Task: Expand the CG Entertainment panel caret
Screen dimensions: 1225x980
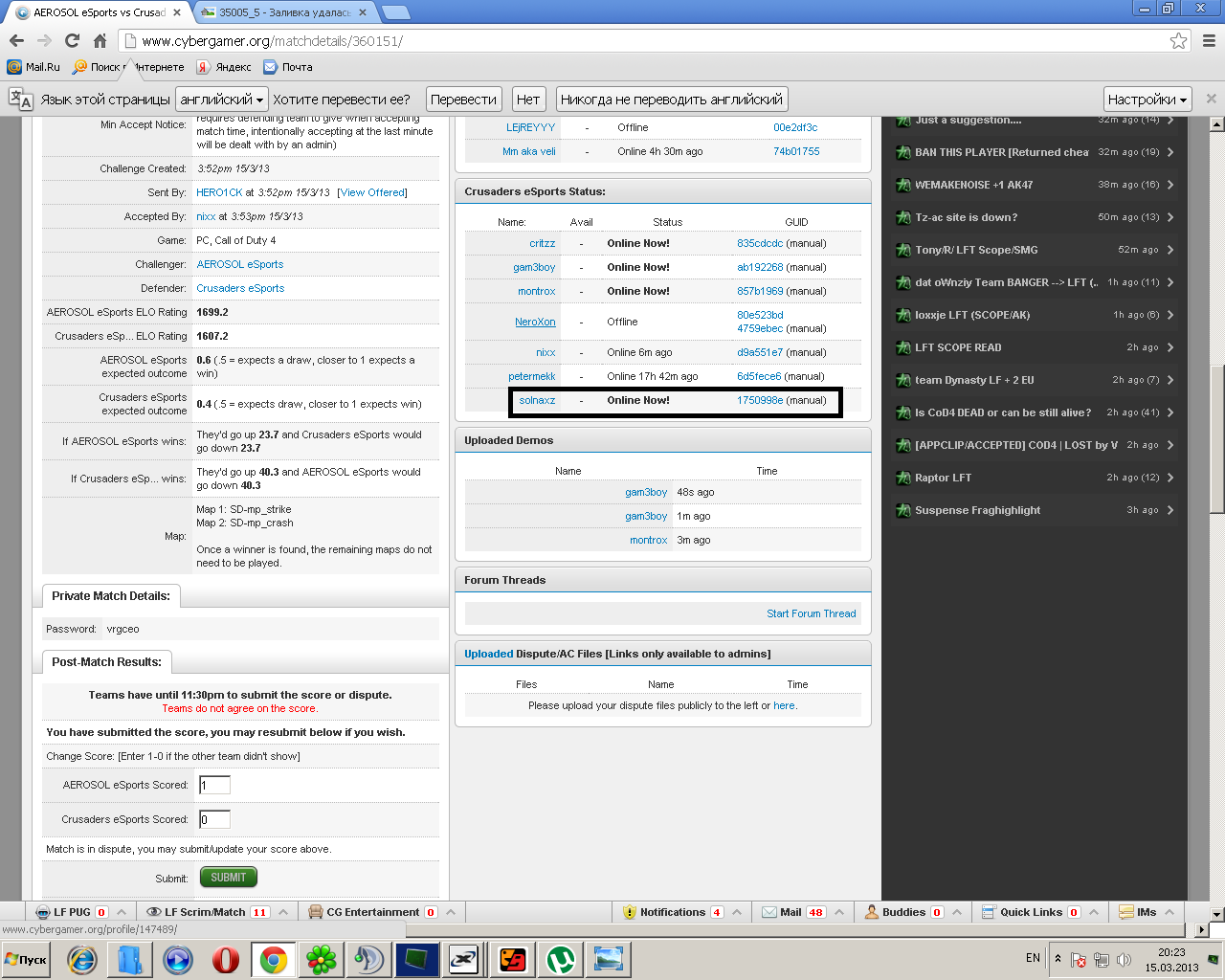Action: point(451,912)
